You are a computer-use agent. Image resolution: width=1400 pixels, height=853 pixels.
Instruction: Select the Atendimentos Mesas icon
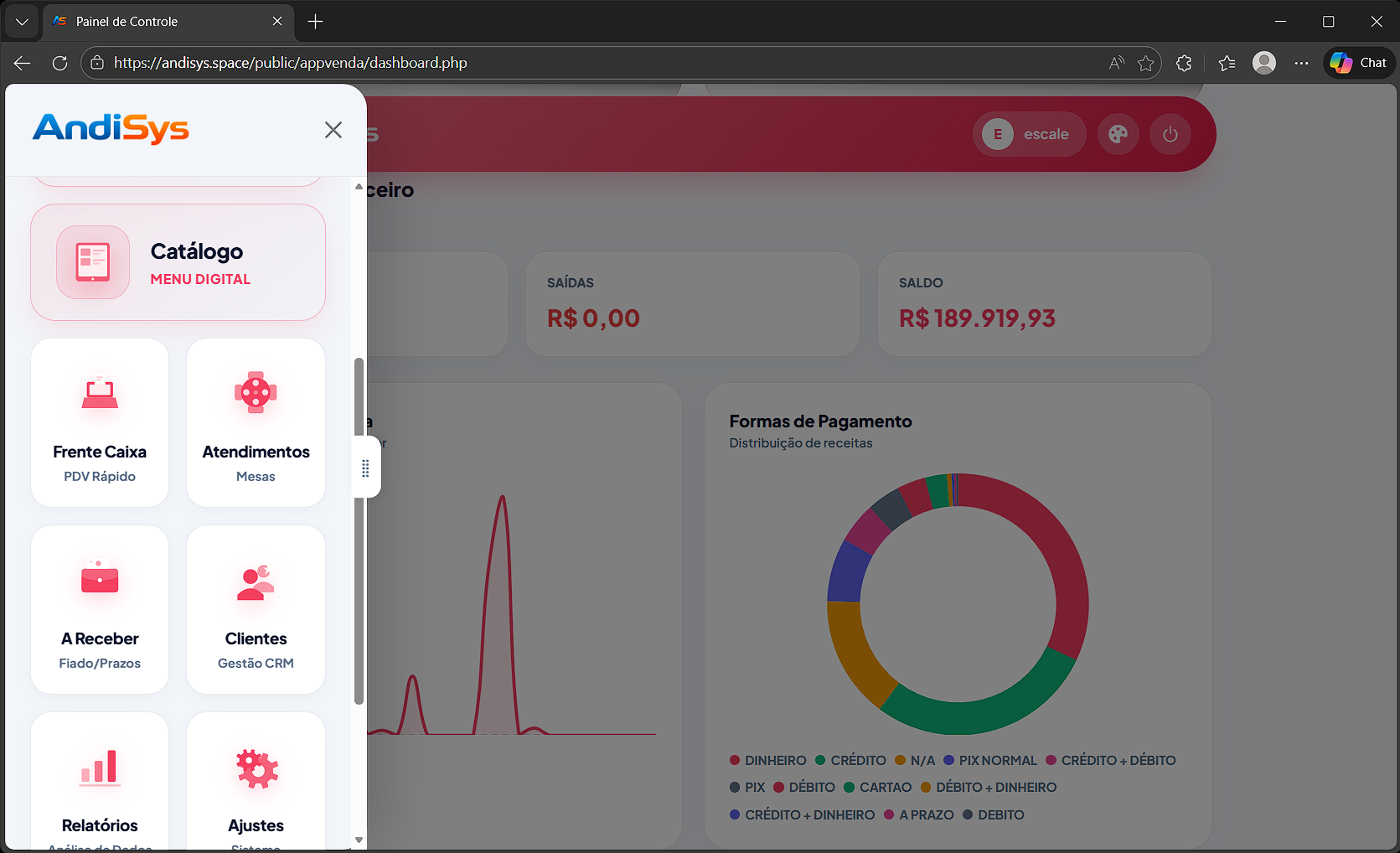click(x=256, y=422)
